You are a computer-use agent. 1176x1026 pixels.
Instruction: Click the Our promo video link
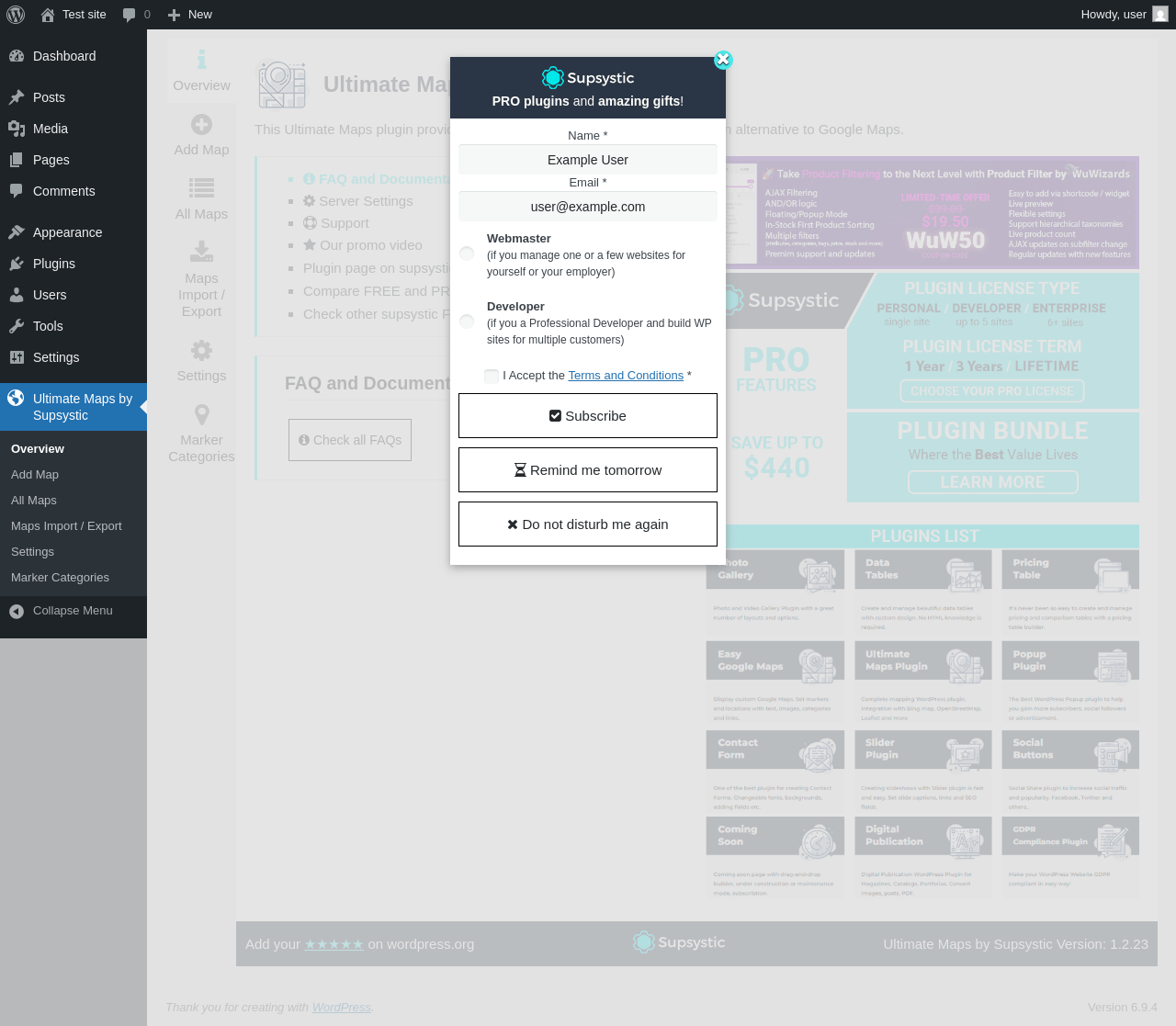pyautogui.click(x=363, y=245)
